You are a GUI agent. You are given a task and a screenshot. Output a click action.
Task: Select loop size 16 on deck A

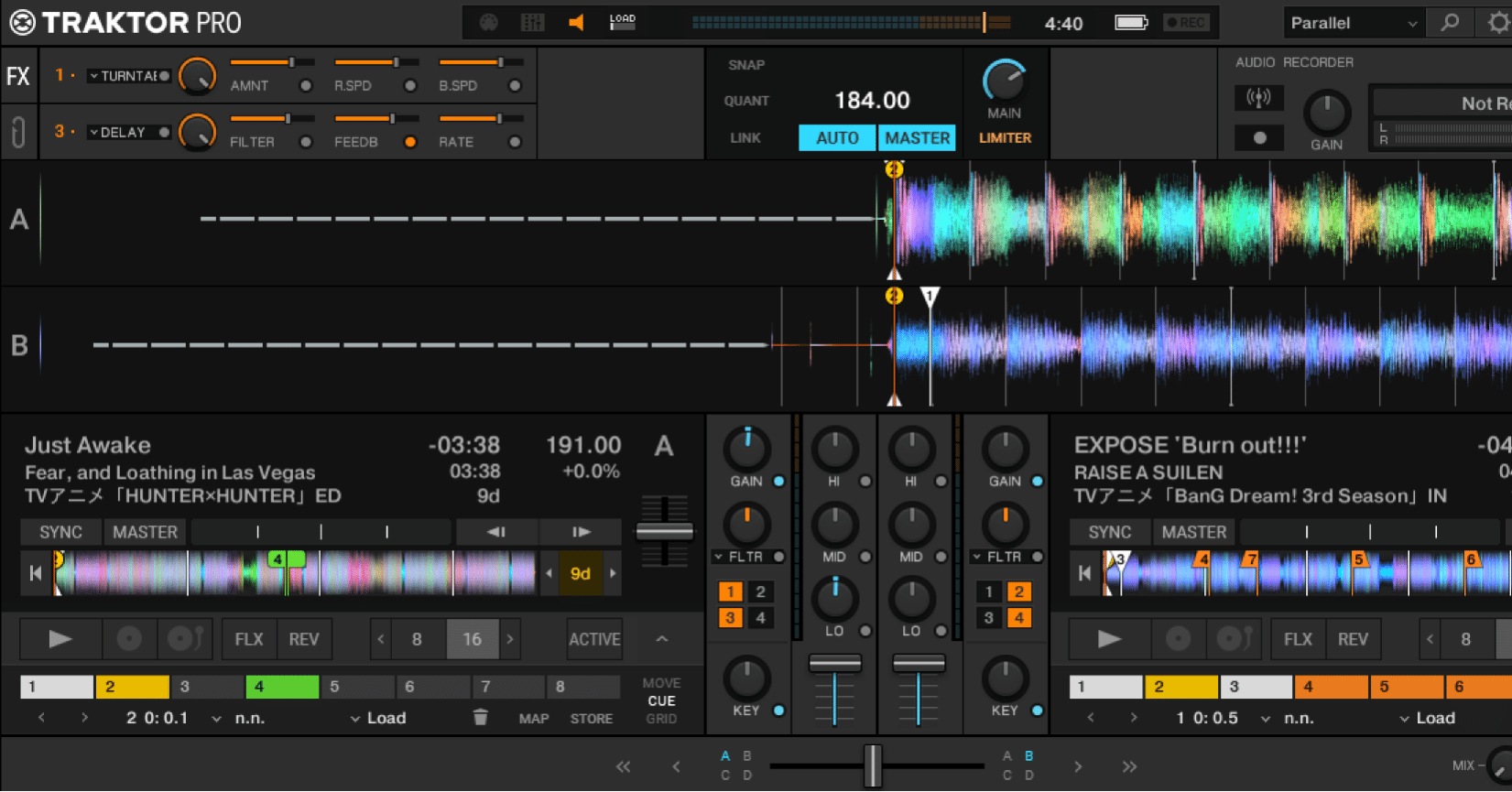click(473, 639)
